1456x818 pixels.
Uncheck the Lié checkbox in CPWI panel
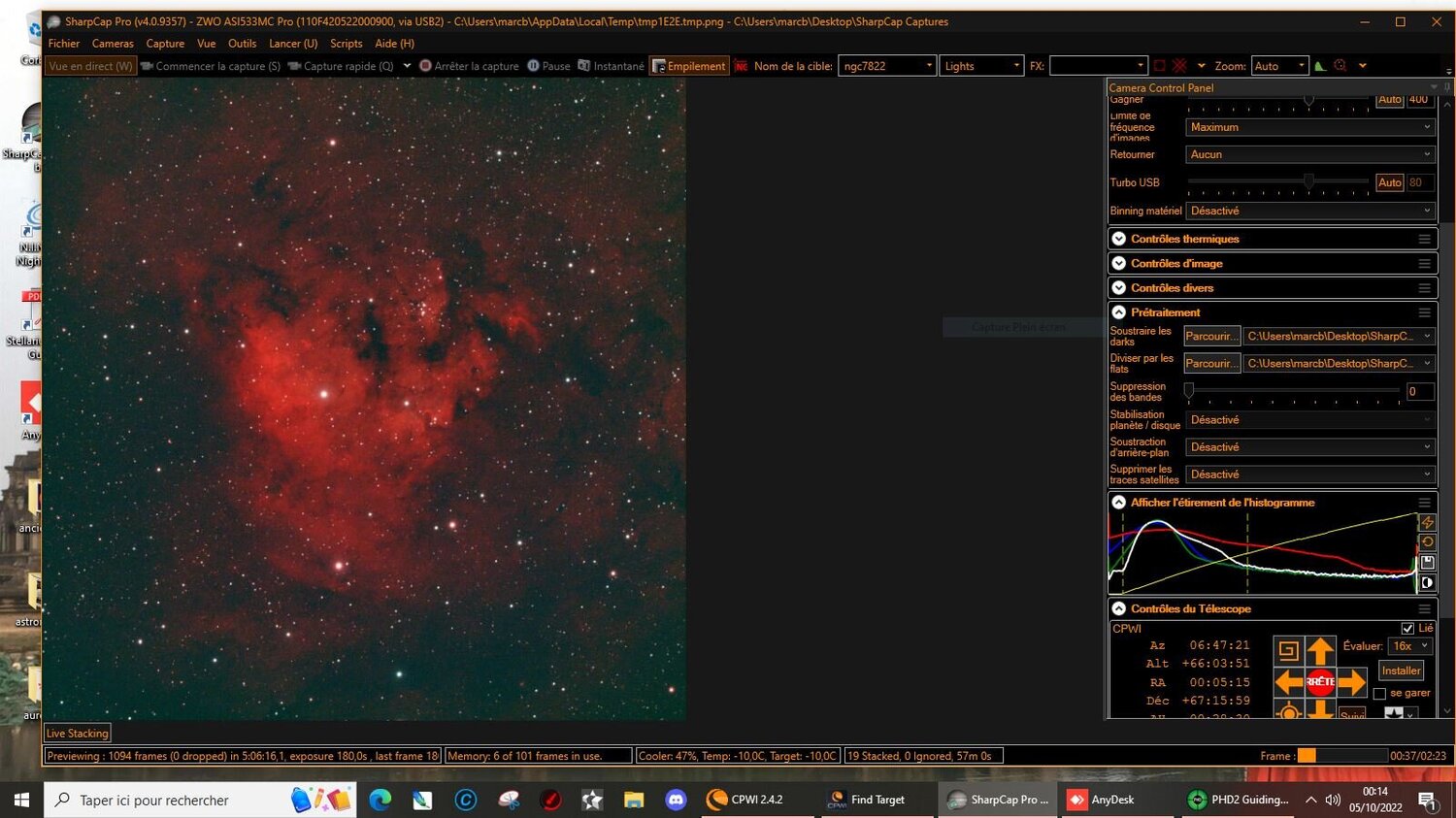[x=1408, y=628]
